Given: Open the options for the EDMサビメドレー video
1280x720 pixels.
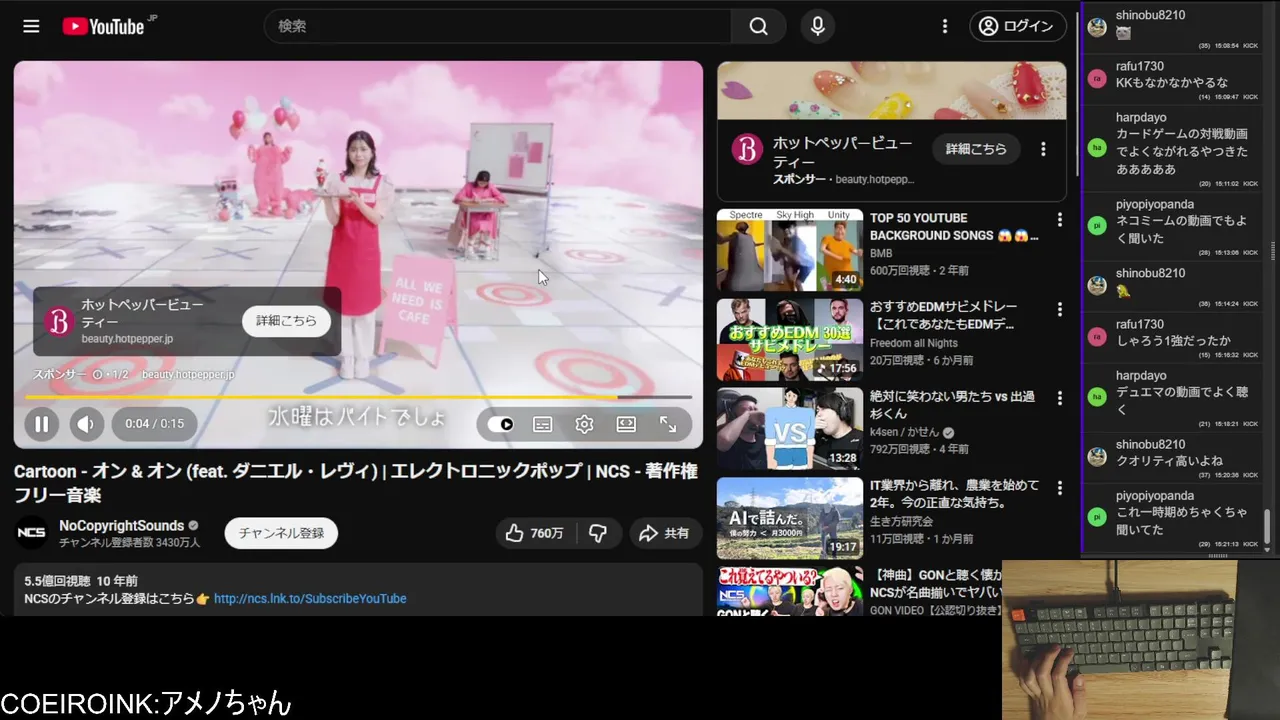Looking at the screenshot, I should tap(1060, 308).
